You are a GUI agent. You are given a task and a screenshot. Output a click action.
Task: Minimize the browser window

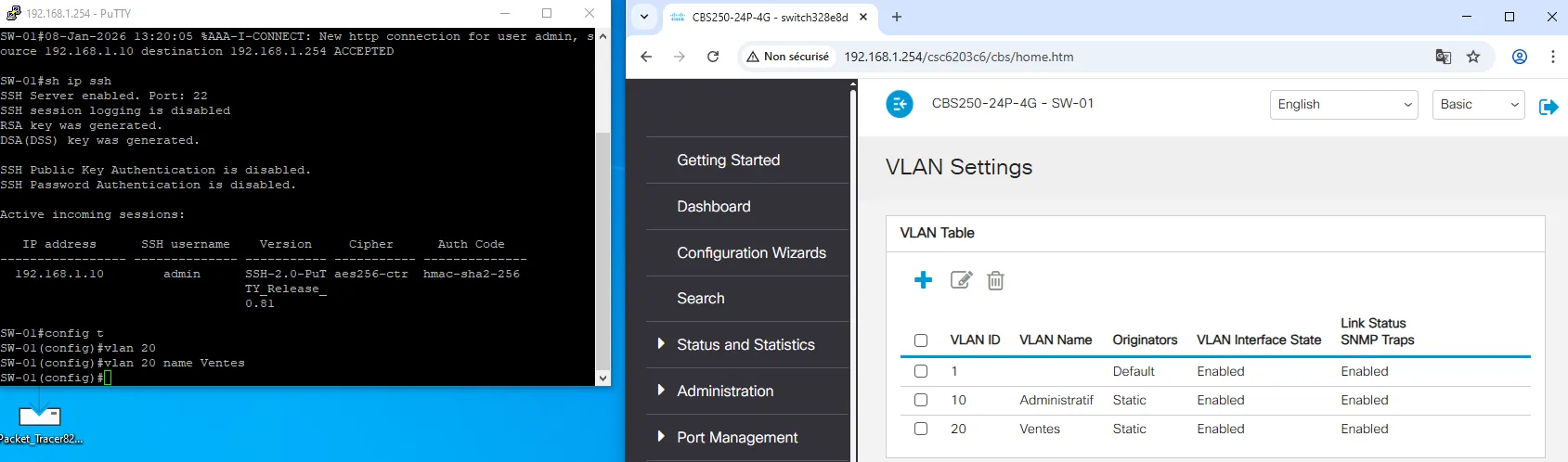pos(1467,17)
